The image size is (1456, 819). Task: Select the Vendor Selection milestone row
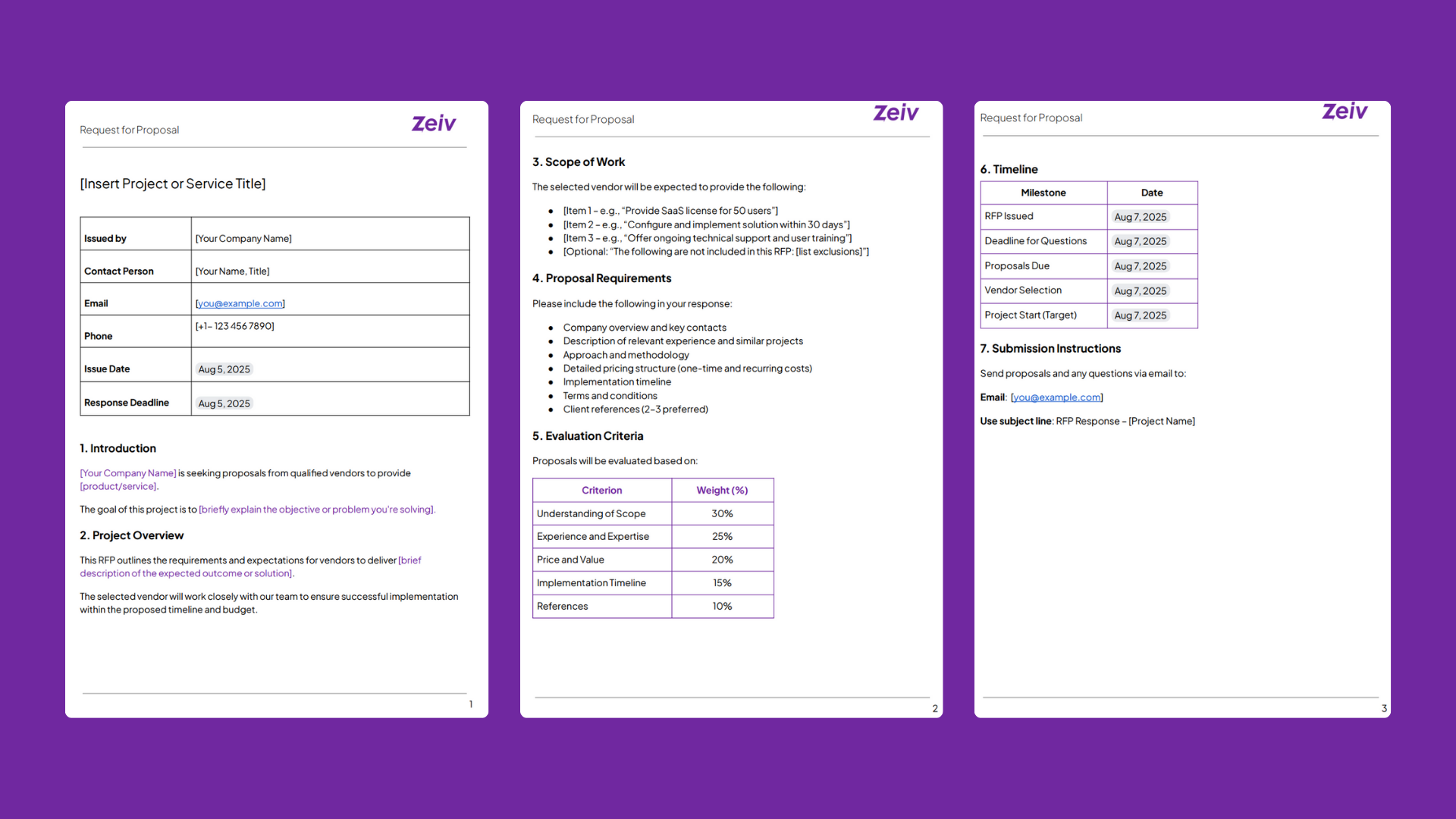1023,290
